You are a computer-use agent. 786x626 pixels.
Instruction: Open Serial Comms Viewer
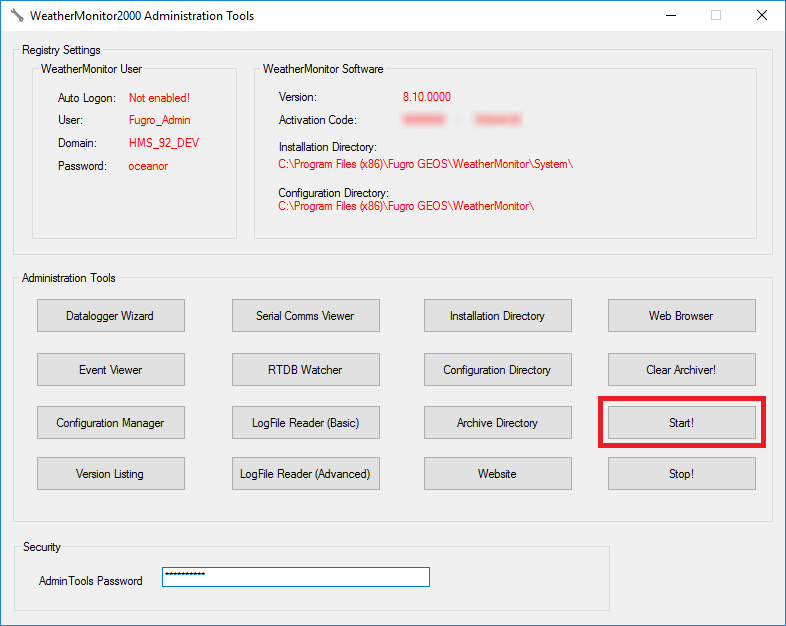[306, 316]
